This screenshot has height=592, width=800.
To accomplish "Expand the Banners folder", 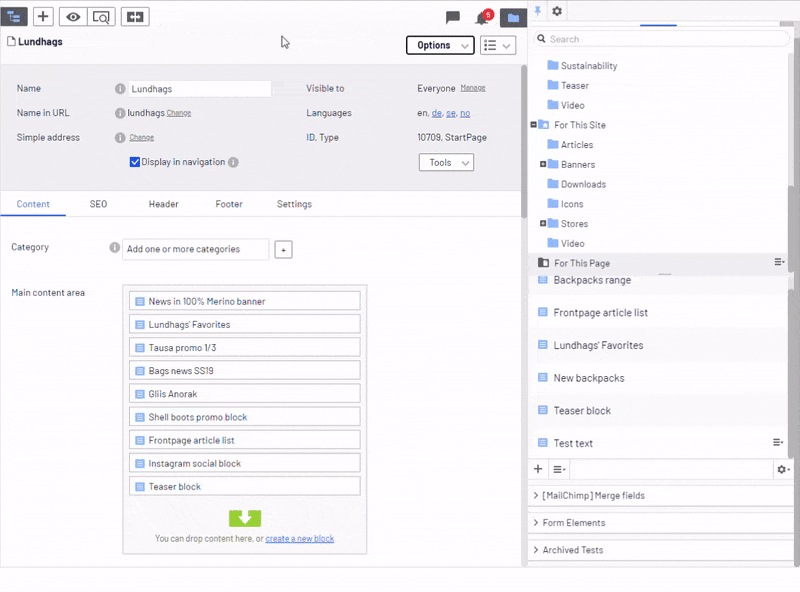I will (543, 164).
